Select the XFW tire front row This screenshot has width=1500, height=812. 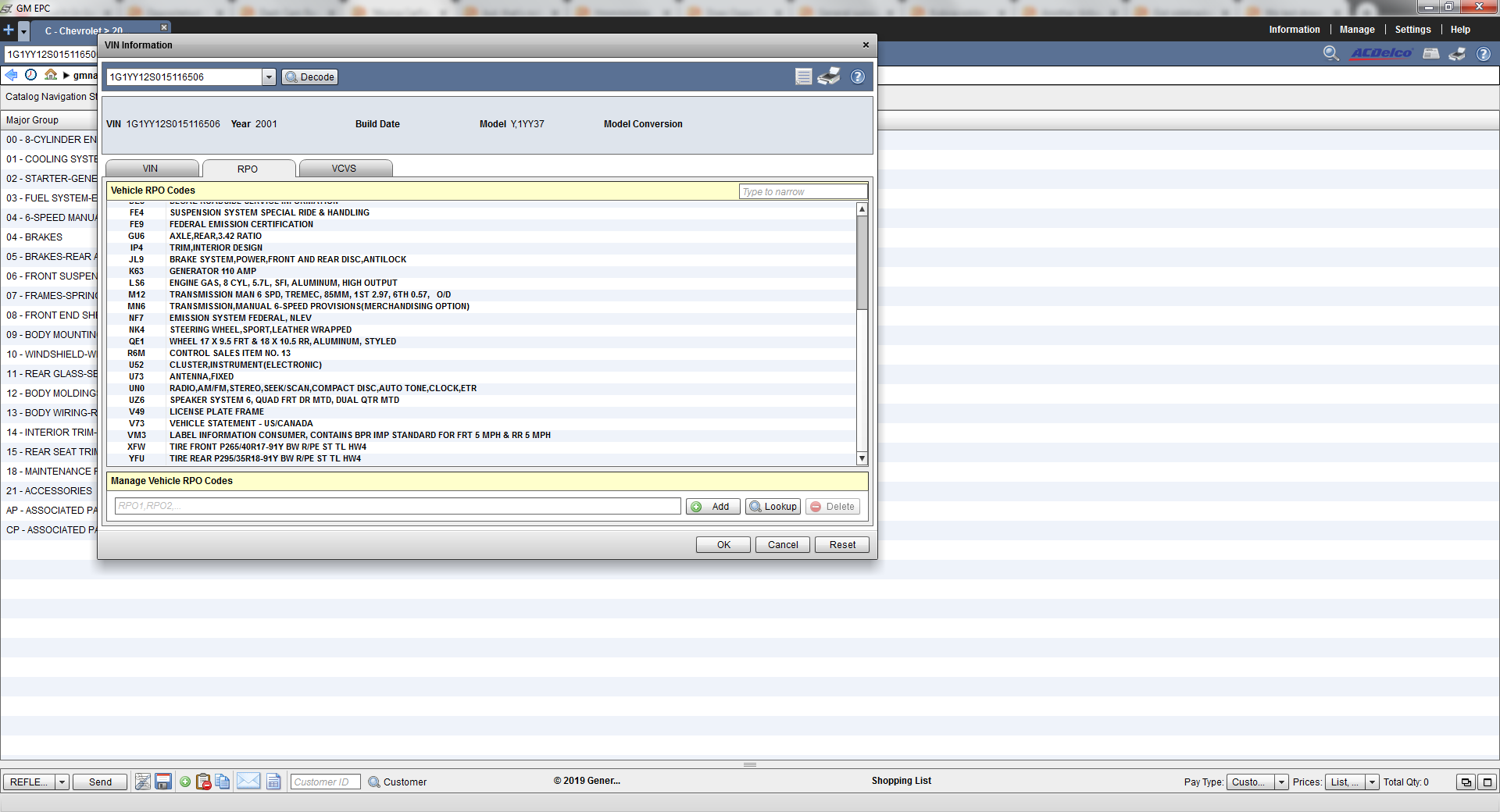pos(481,447)
